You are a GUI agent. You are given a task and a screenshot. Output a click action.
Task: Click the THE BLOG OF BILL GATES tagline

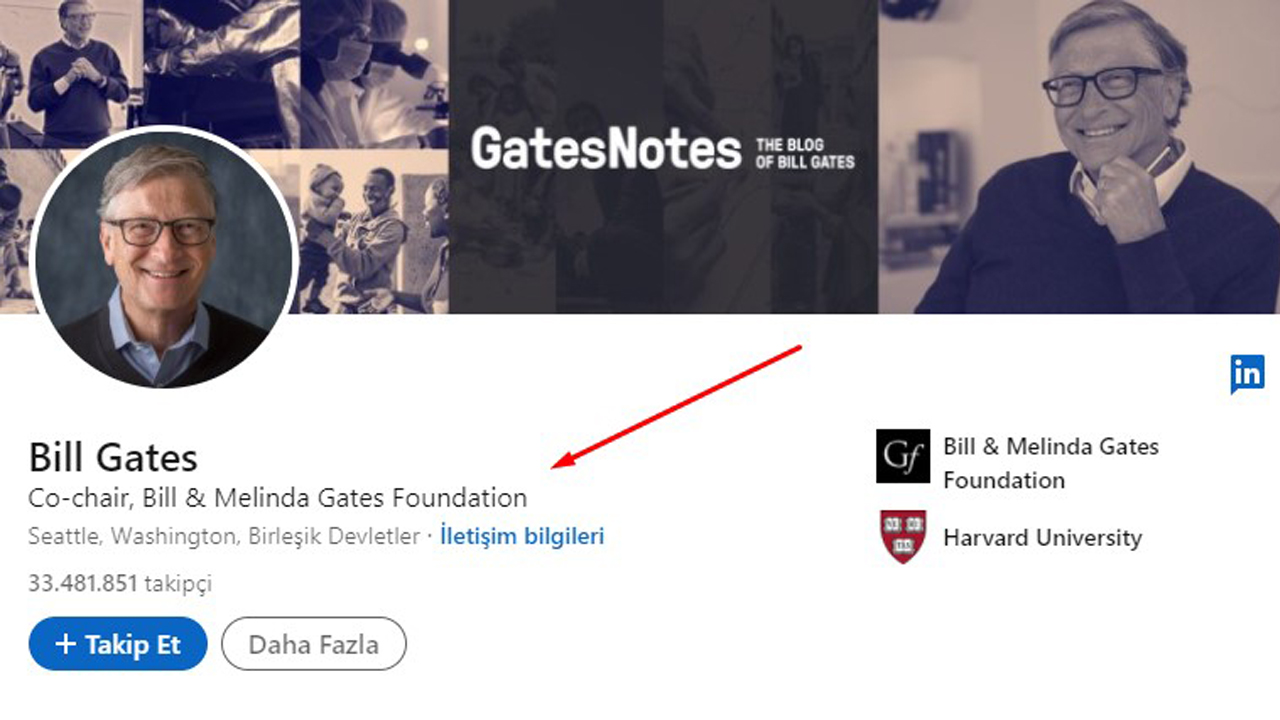(805, 151)
